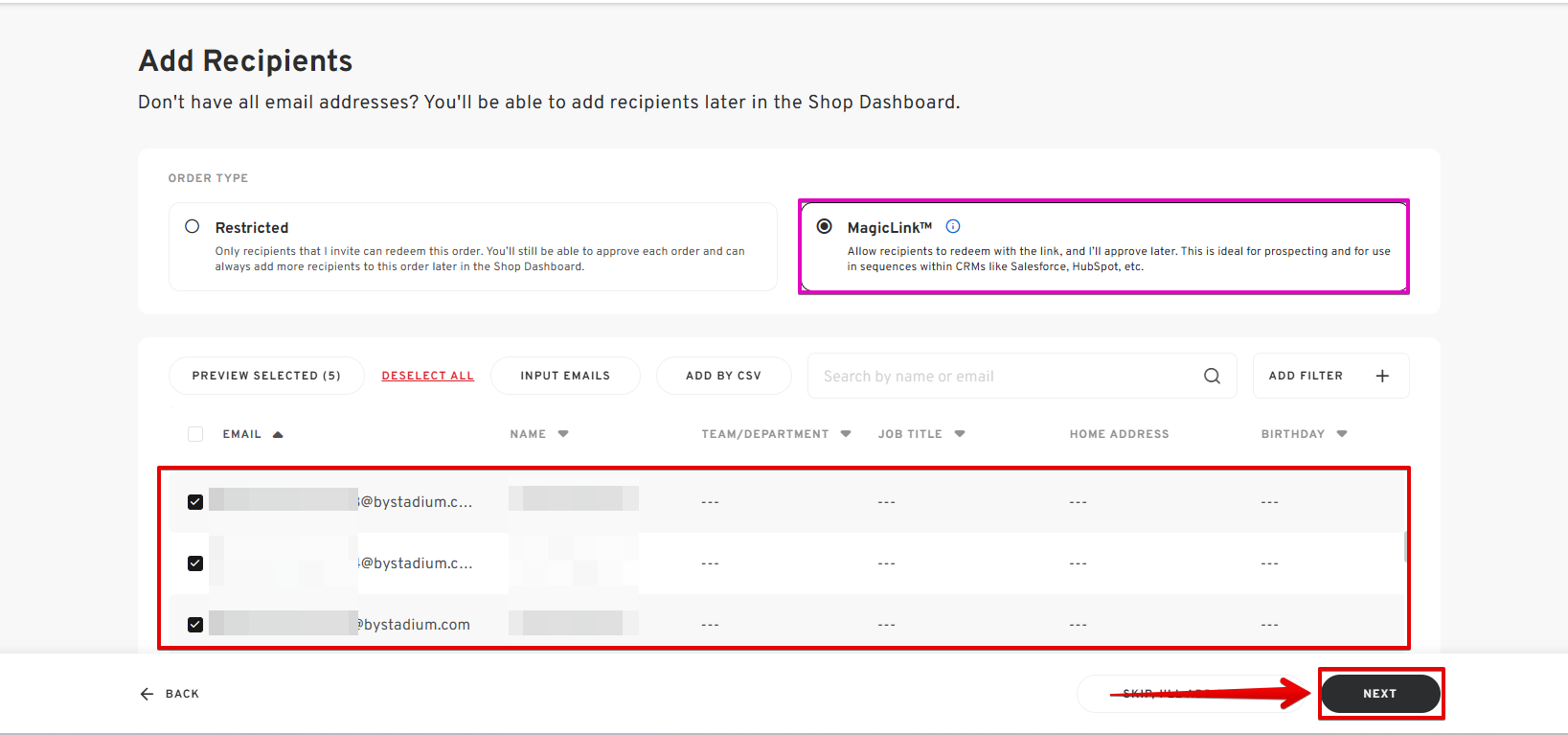Open the Job Title column dropdown
The height and width of the screenshot is (735, 1568).
pos(960,434)
